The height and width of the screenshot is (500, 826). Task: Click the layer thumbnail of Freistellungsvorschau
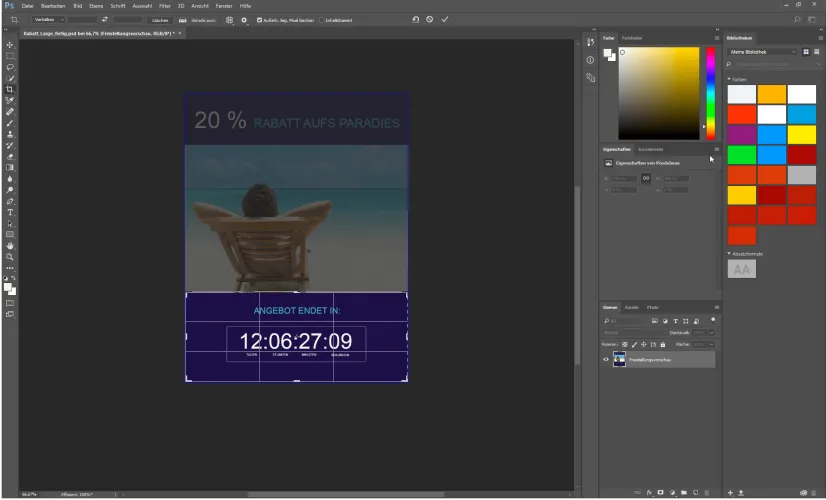click(620, 360)
